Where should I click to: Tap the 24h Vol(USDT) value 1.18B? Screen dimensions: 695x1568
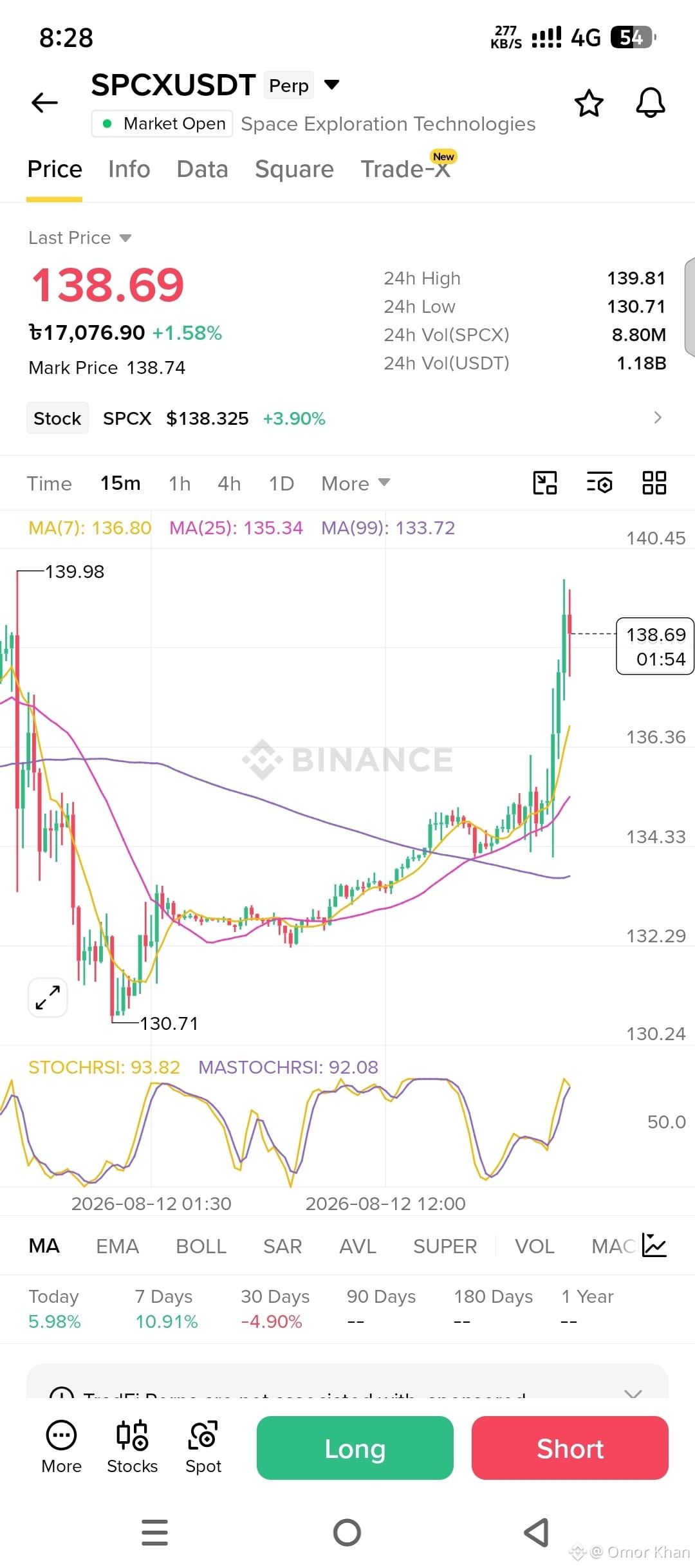tap(642, 363)
